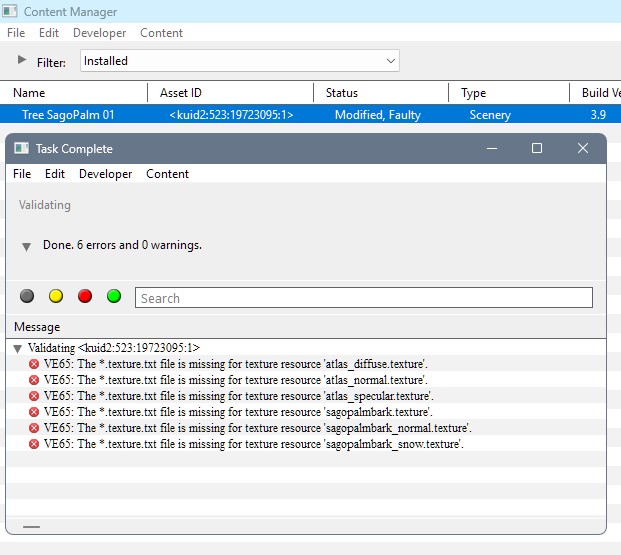
Task: Click error icon for sagopalmbark_snow.texture
Action: [x=34, y=444]
